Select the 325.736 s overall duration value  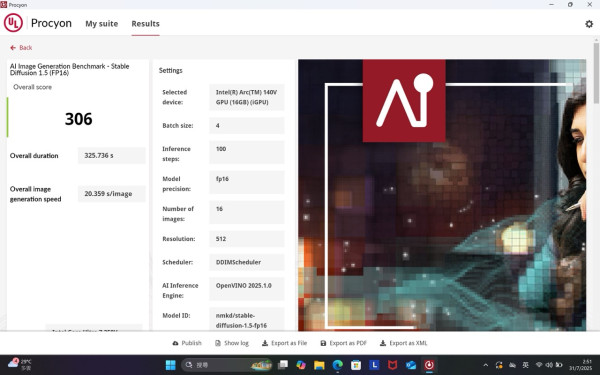112,155
